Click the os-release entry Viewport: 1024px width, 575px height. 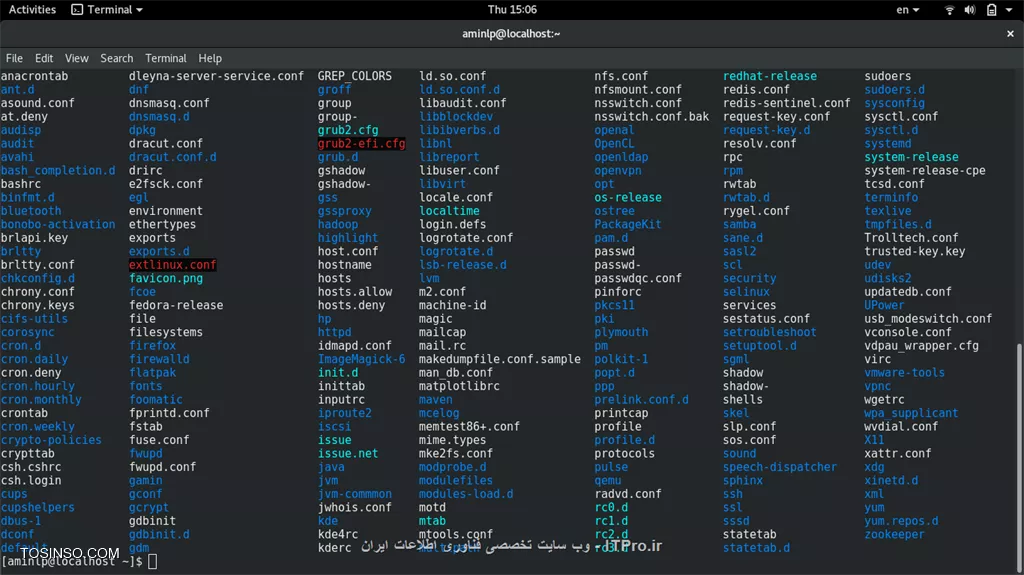(x=628, y=197)
